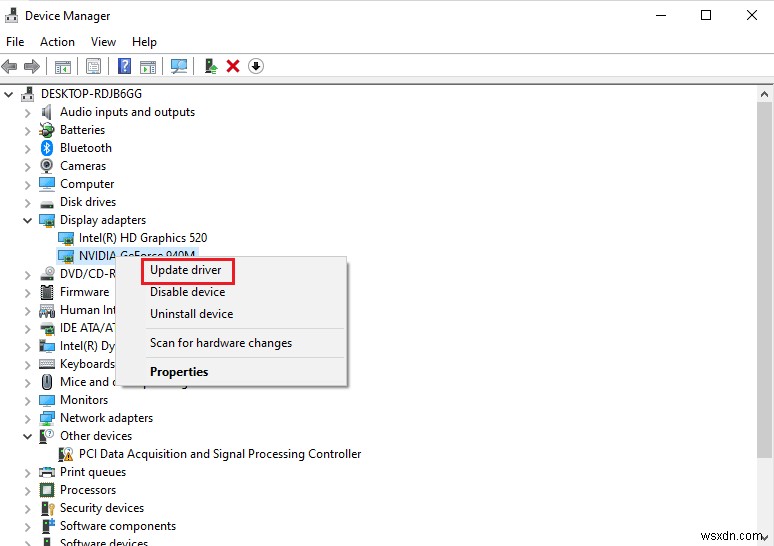Screen dimensions: 774x546
Task: Collapse the Other devices category
Action: click(x=28, y=436)
